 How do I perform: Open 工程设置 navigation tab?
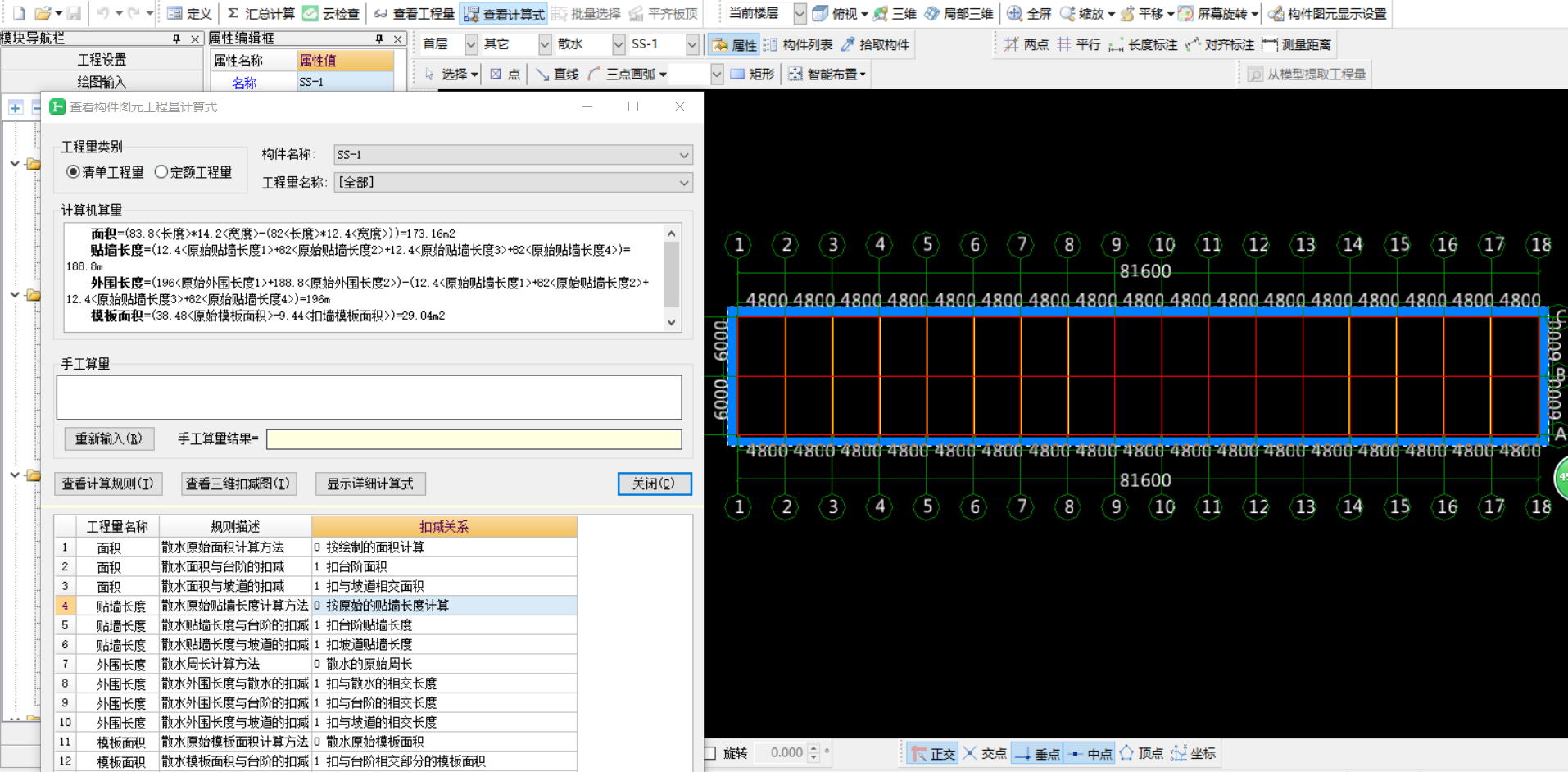pos(102,60)
